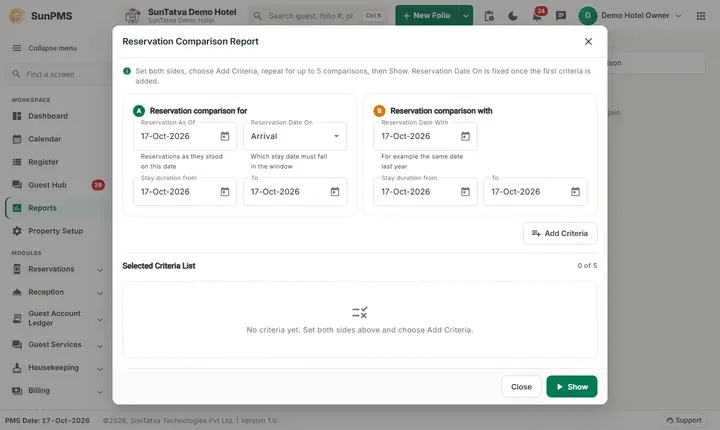Open calendar picker for Reservation Date With
Viewport: 720px width, 430px height.
465,136
